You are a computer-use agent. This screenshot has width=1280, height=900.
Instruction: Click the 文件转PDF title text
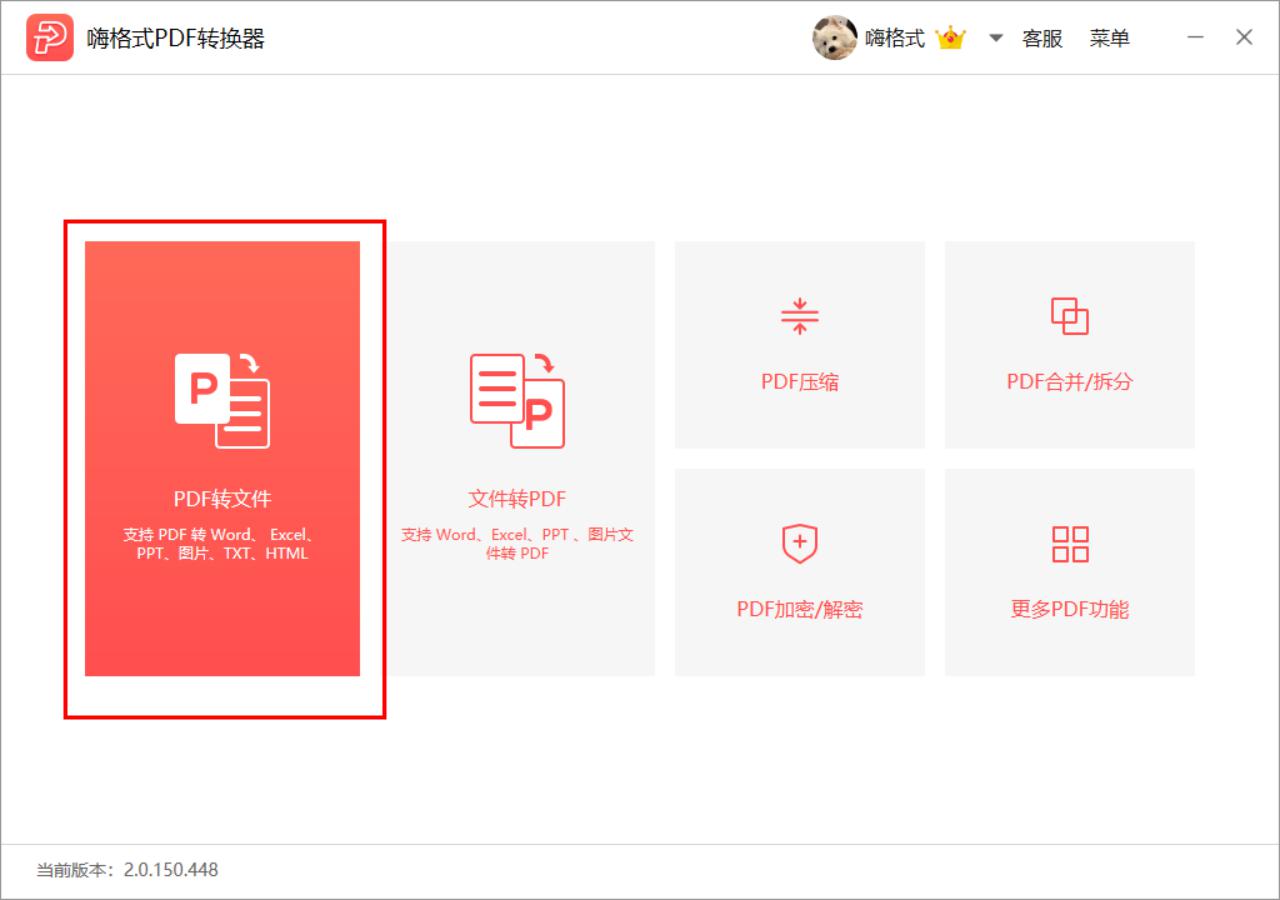517,498
